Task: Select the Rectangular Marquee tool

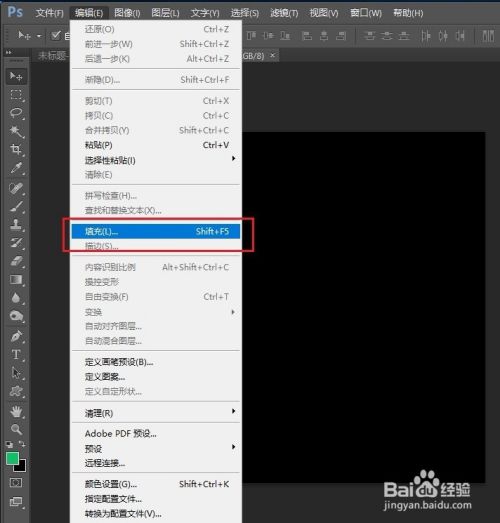Action: click(x=16, y=95)
